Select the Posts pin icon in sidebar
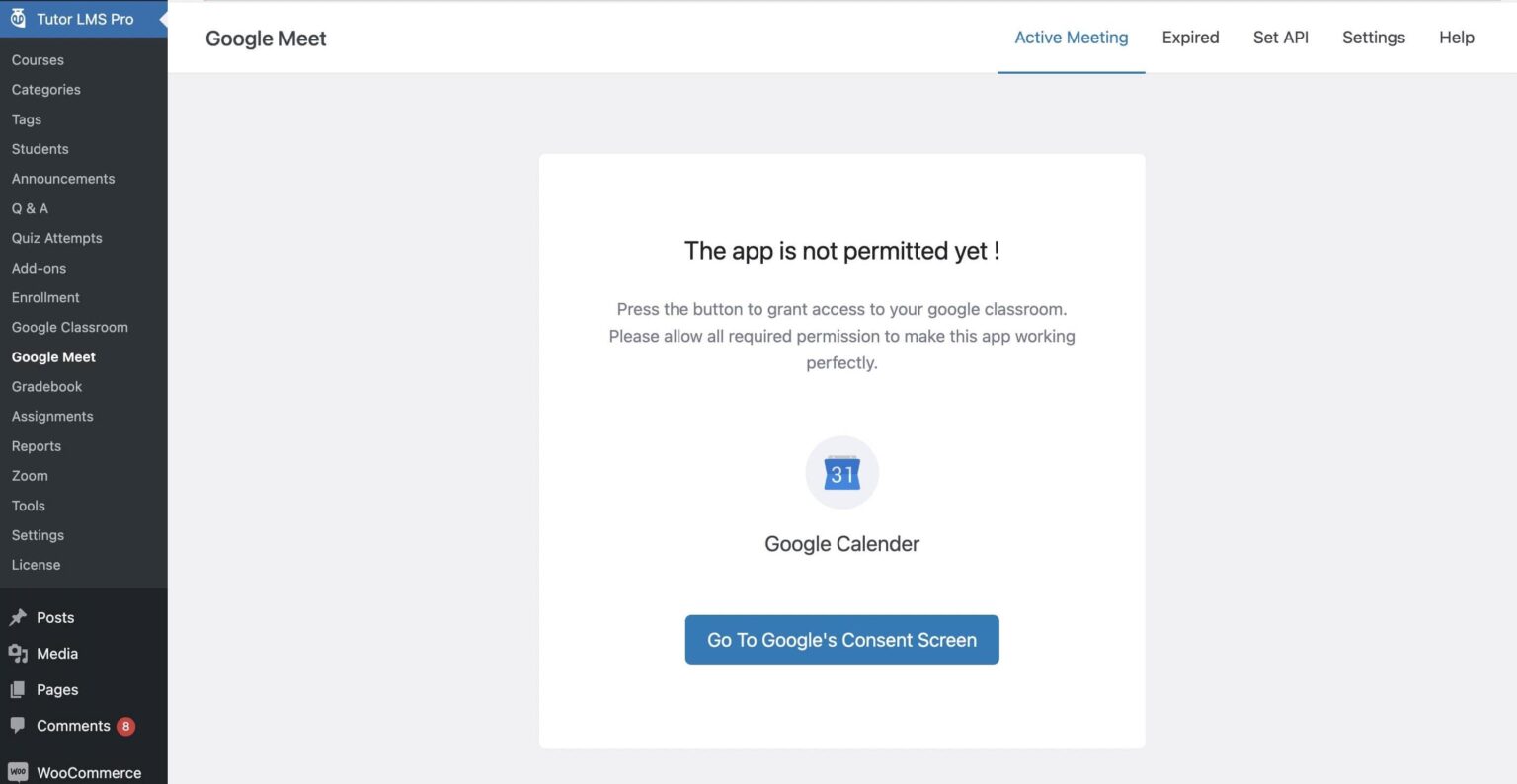Image resolution: width=1517 pixels, height=784 pixels. (18, 617)
